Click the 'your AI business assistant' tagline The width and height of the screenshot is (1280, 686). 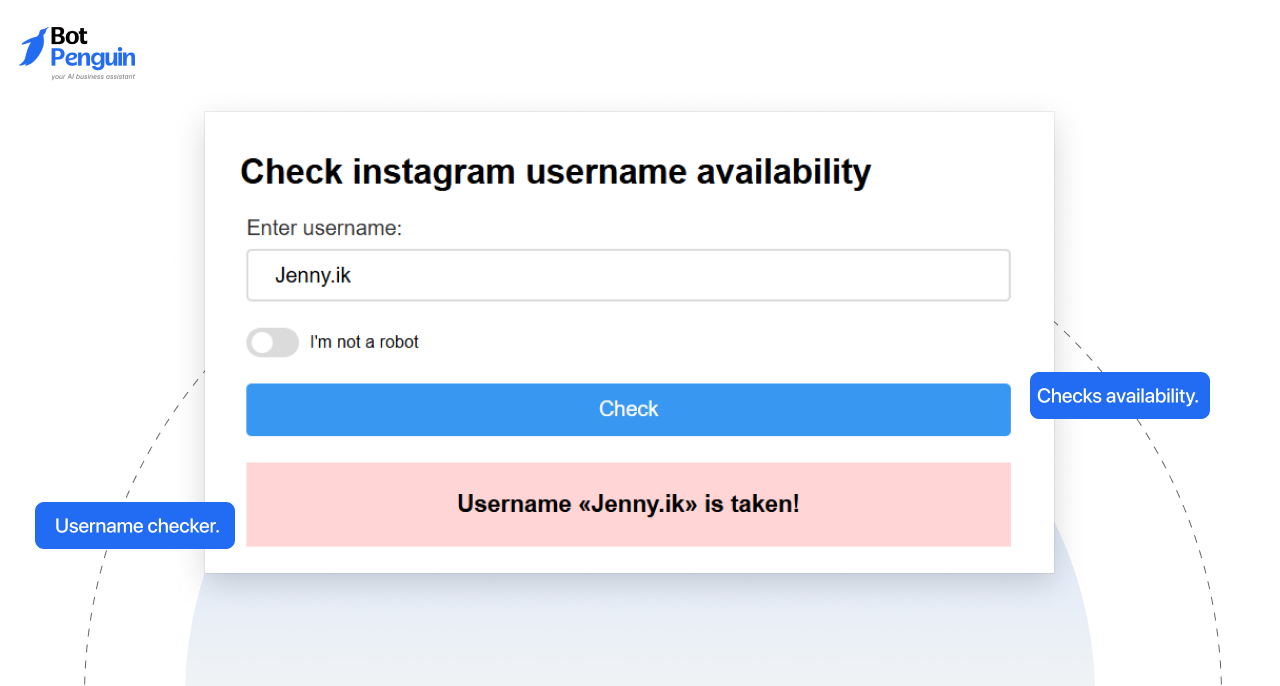point(93,75)
